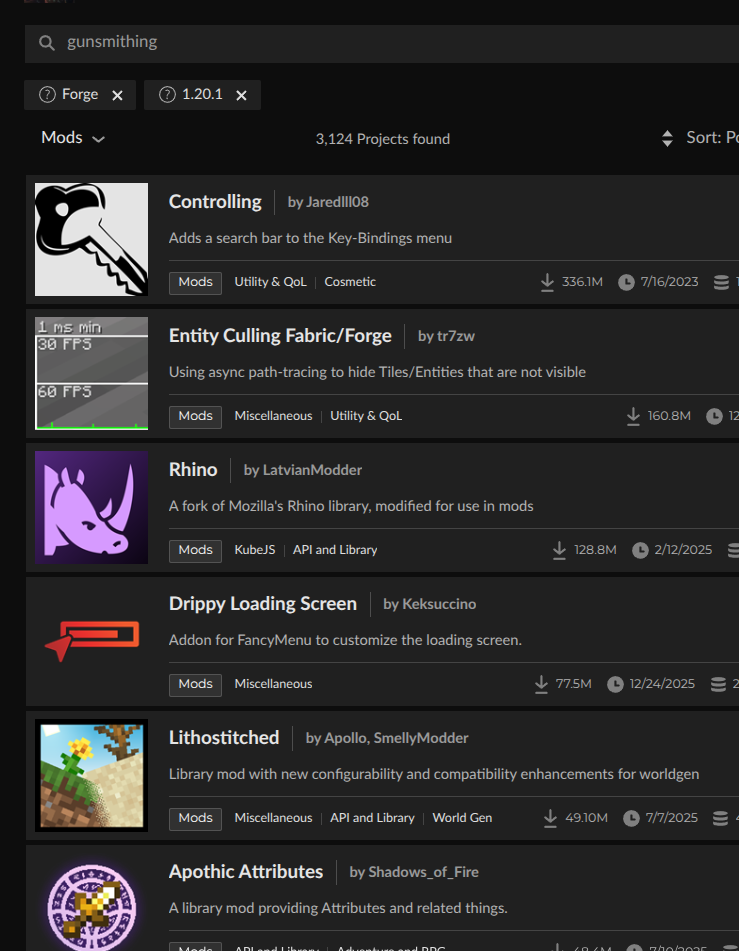The height and width of the screenshot is (951, 739).
Task: Click the help icon on 1.20.1 filter
Action: 167,95
